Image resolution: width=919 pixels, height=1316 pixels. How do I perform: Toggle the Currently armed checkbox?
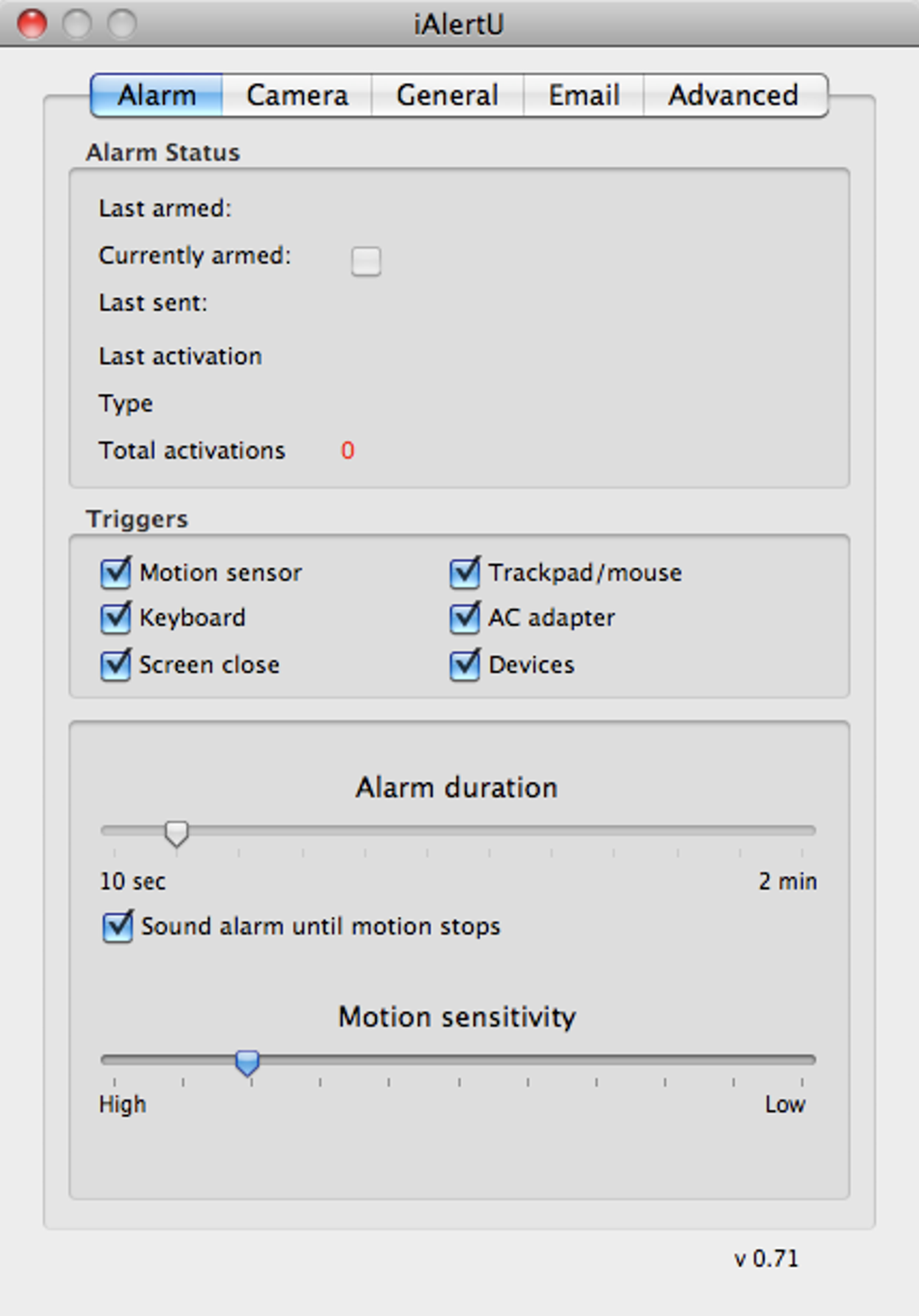click(x=366, y=261)
